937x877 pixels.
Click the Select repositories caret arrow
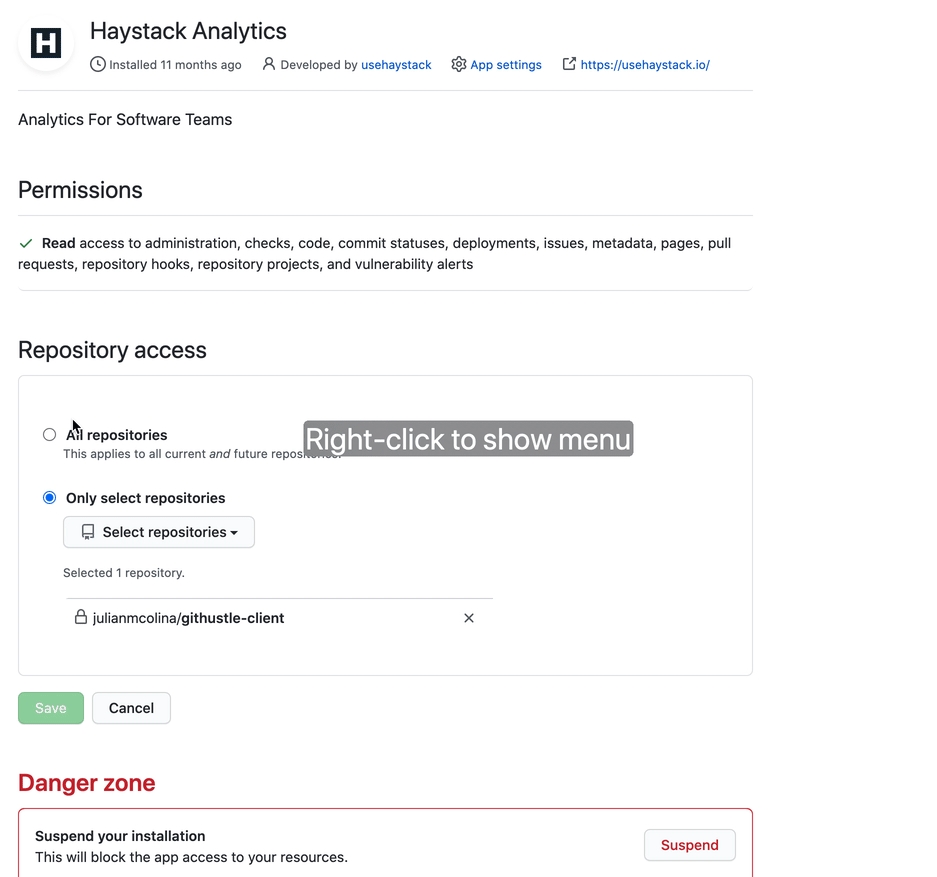pos(234,533)
